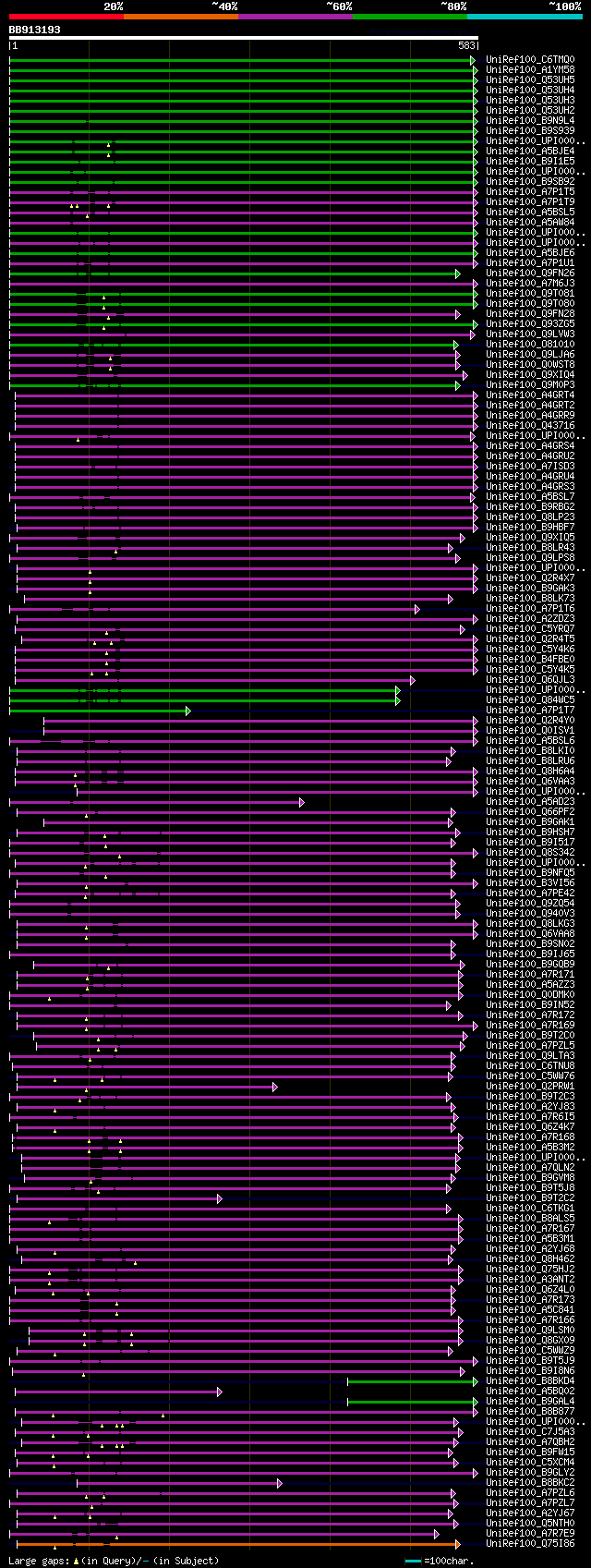Select hit label UniRef100_Q5NTH0
Image resolution: width=591 pixels, height=1568 pixels.
coord(530,1524)
